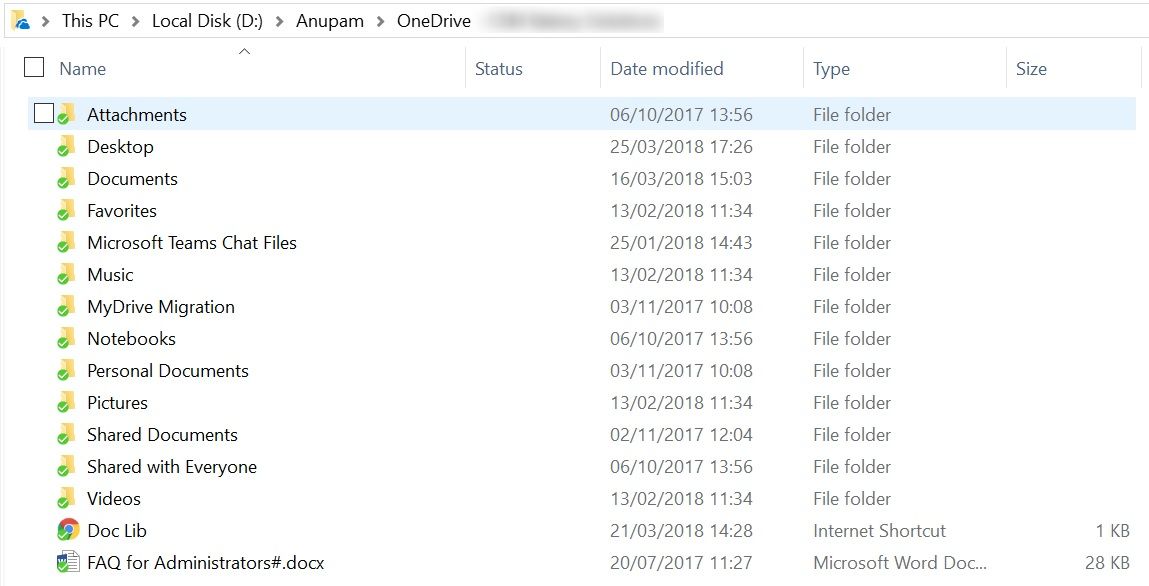Image resolution: width=1149 pixels, height=586 pixels.
Task: Sort by the Name column header
Action: 83,69
